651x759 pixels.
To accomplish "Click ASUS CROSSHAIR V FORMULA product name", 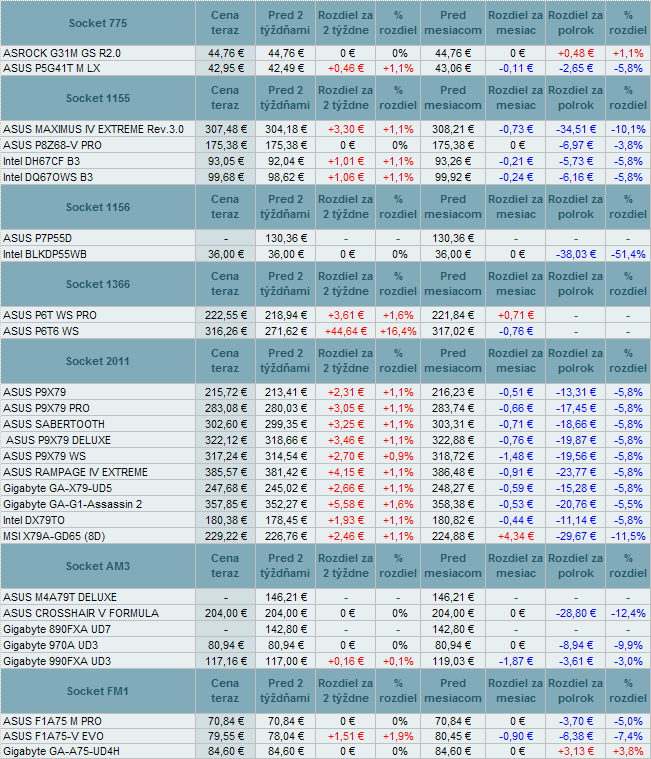I will (81, 613).
